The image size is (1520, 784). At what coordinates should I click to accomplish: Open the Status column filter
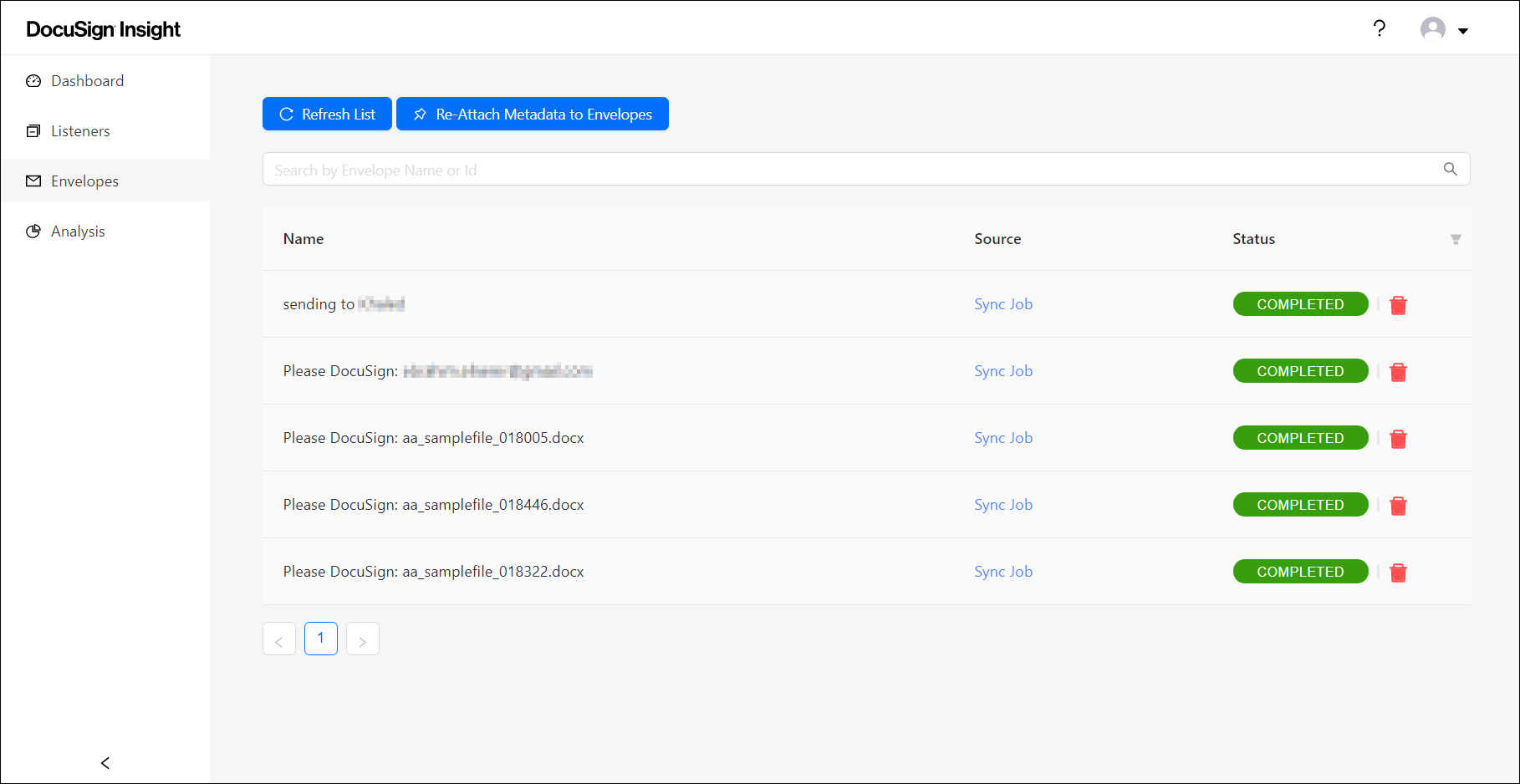click(x=1455, y=240)
